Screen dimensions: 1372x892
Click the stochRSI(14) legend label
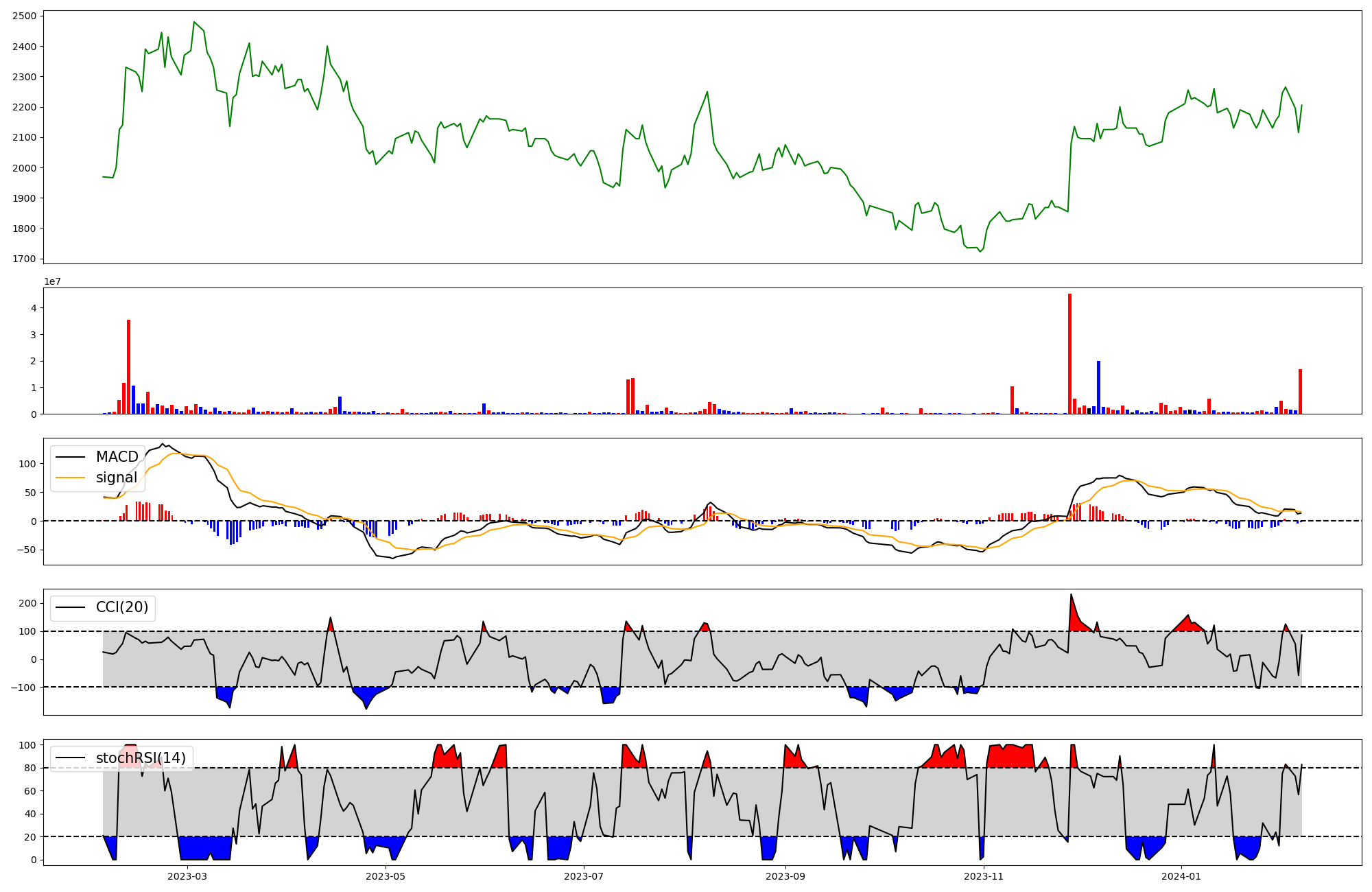[141, 758]
